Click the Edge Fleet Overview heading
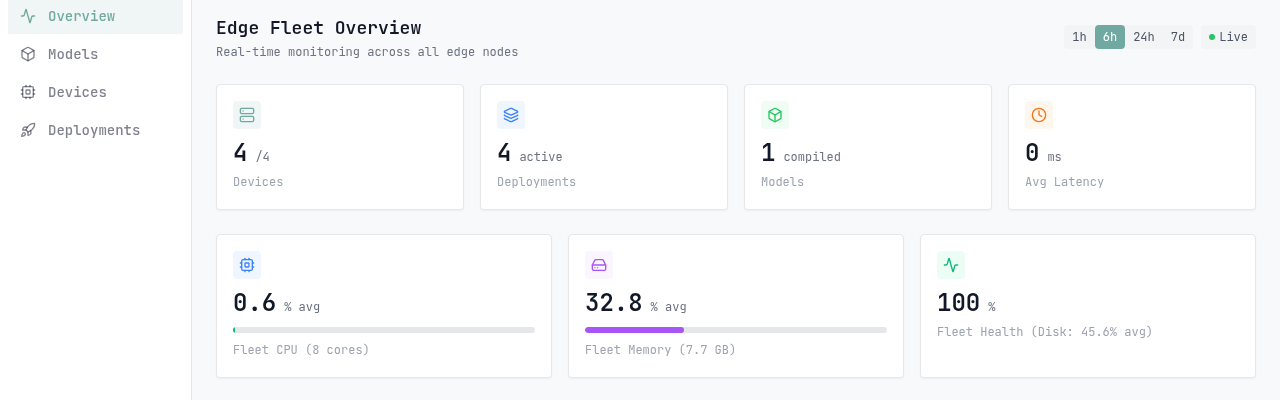The height and width of the screenshot is (400, 1280). 318,28
